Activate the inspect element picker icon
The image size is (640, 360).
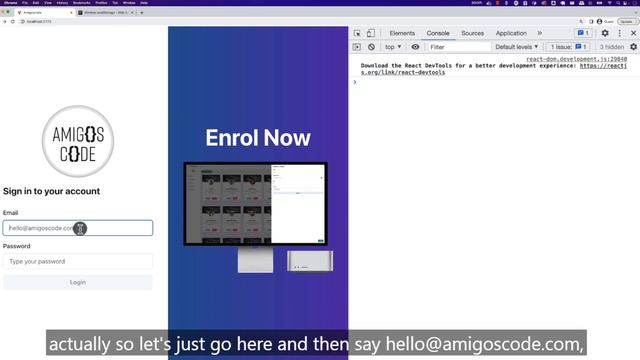pos(357,33)
